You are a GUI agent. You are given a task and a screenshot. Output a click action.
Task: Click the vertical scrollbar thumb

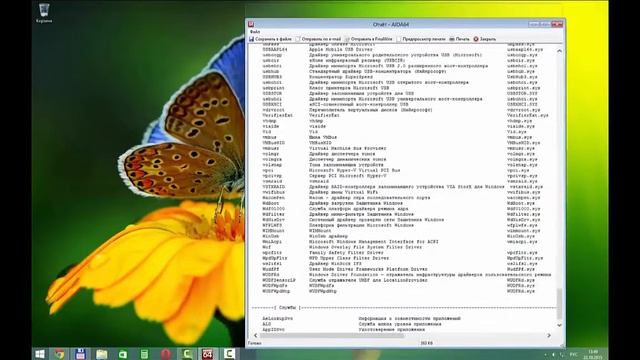(x=559, y=303)
